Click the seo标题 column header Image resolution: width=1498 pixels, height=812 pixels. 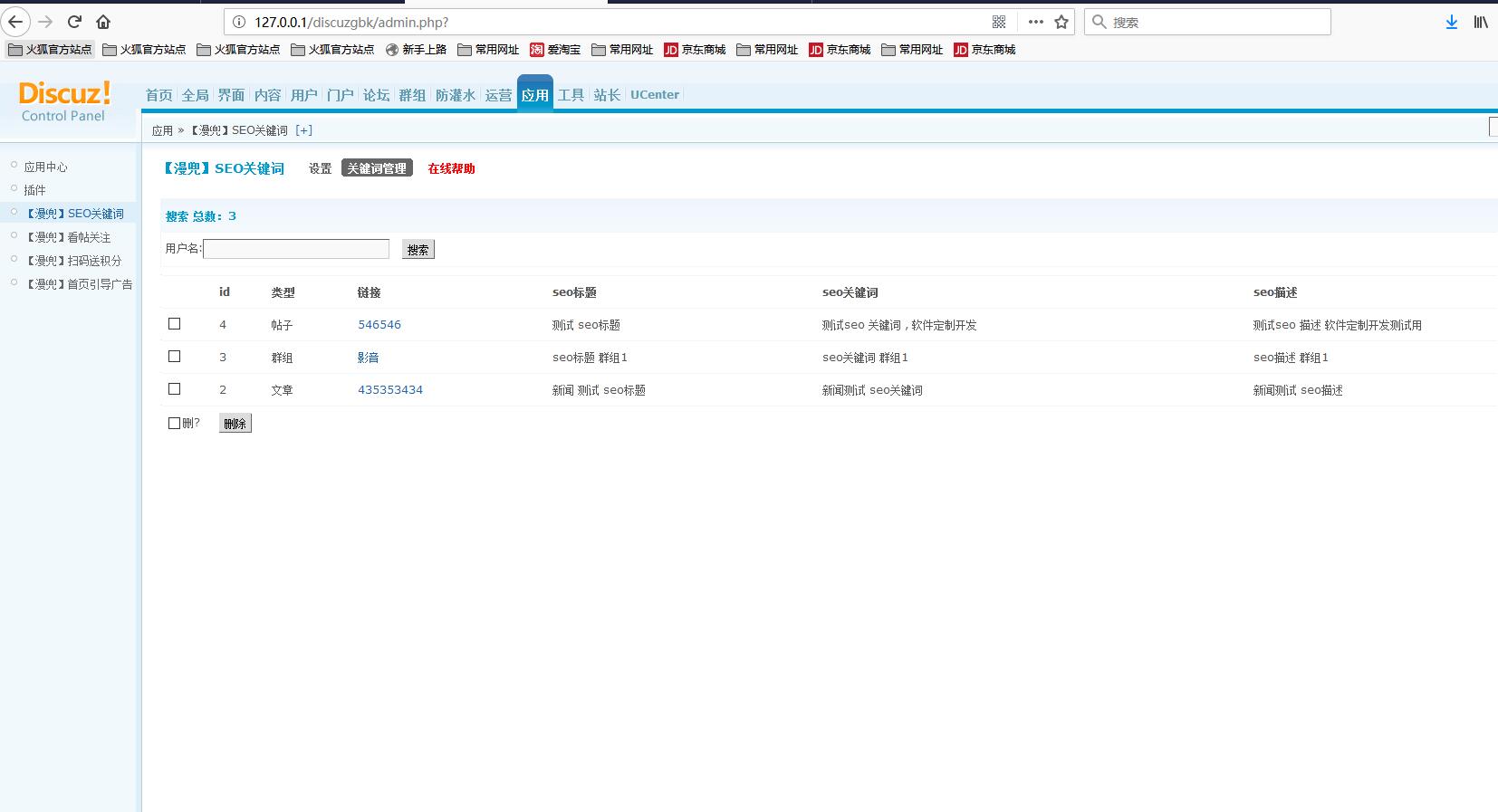click(574, 292)
